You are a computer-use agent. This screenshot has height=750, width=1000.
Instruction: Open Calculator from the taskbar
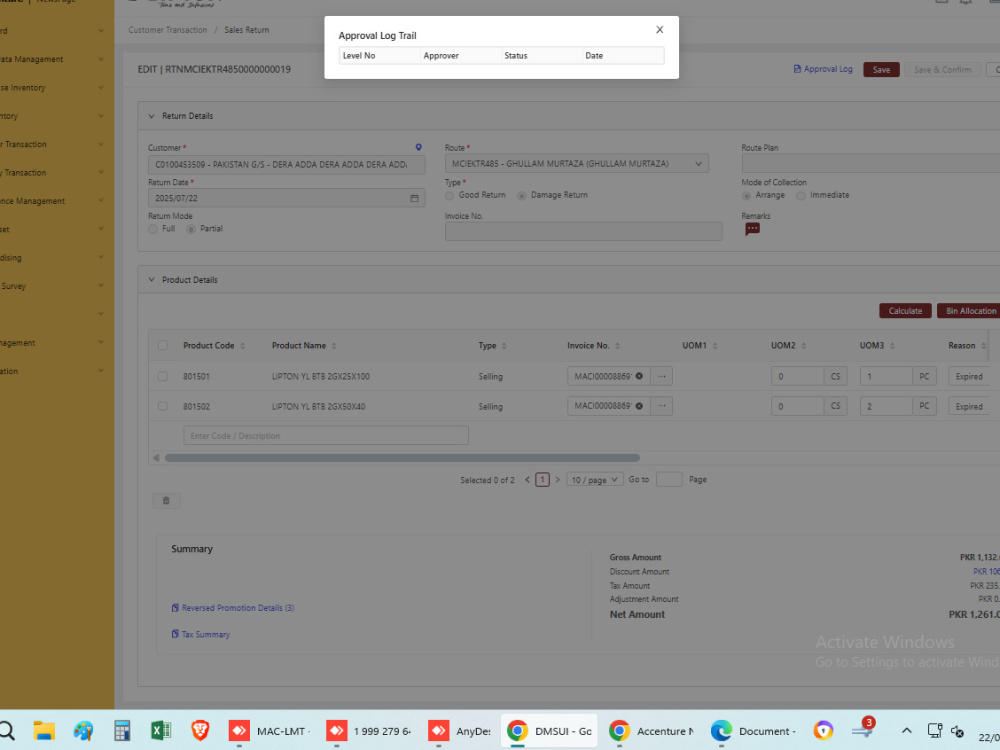coord(122,731)
